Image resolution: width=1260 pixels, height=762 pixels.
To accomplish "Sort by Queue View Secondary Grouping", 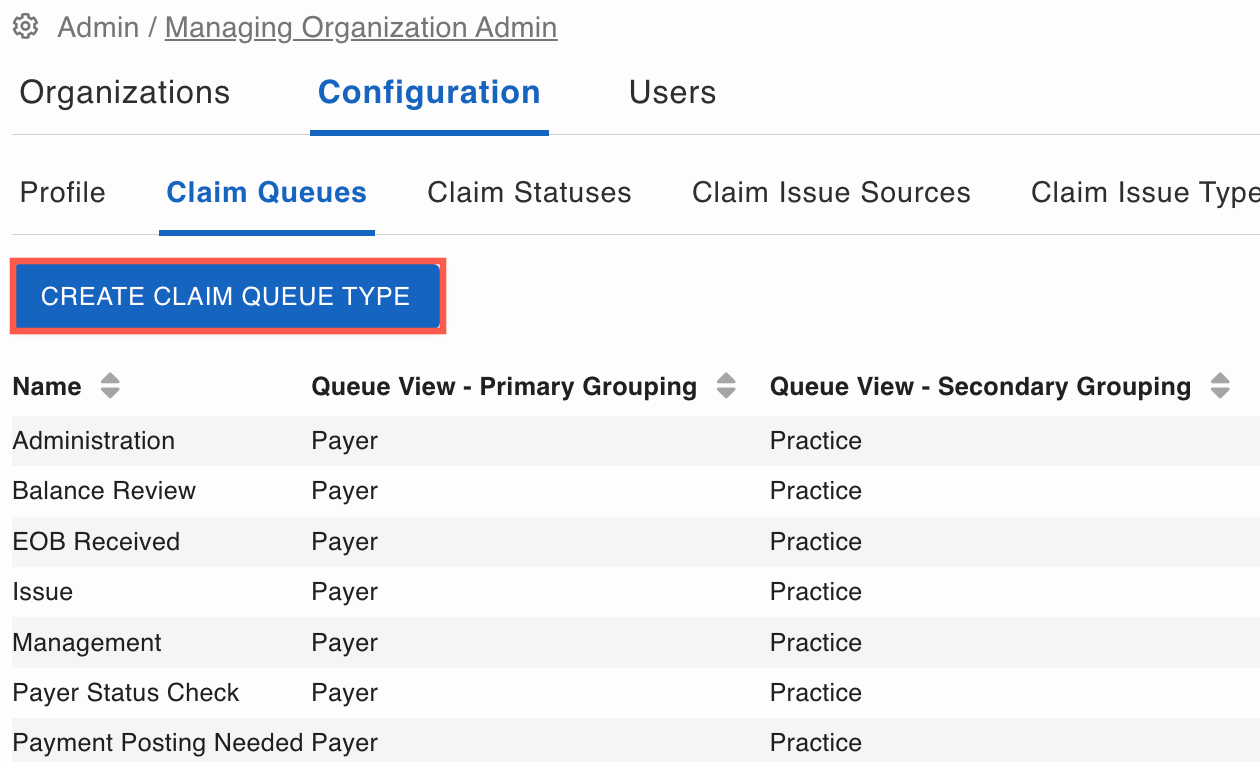I will pyautogui.click(x=1219, y=386).
